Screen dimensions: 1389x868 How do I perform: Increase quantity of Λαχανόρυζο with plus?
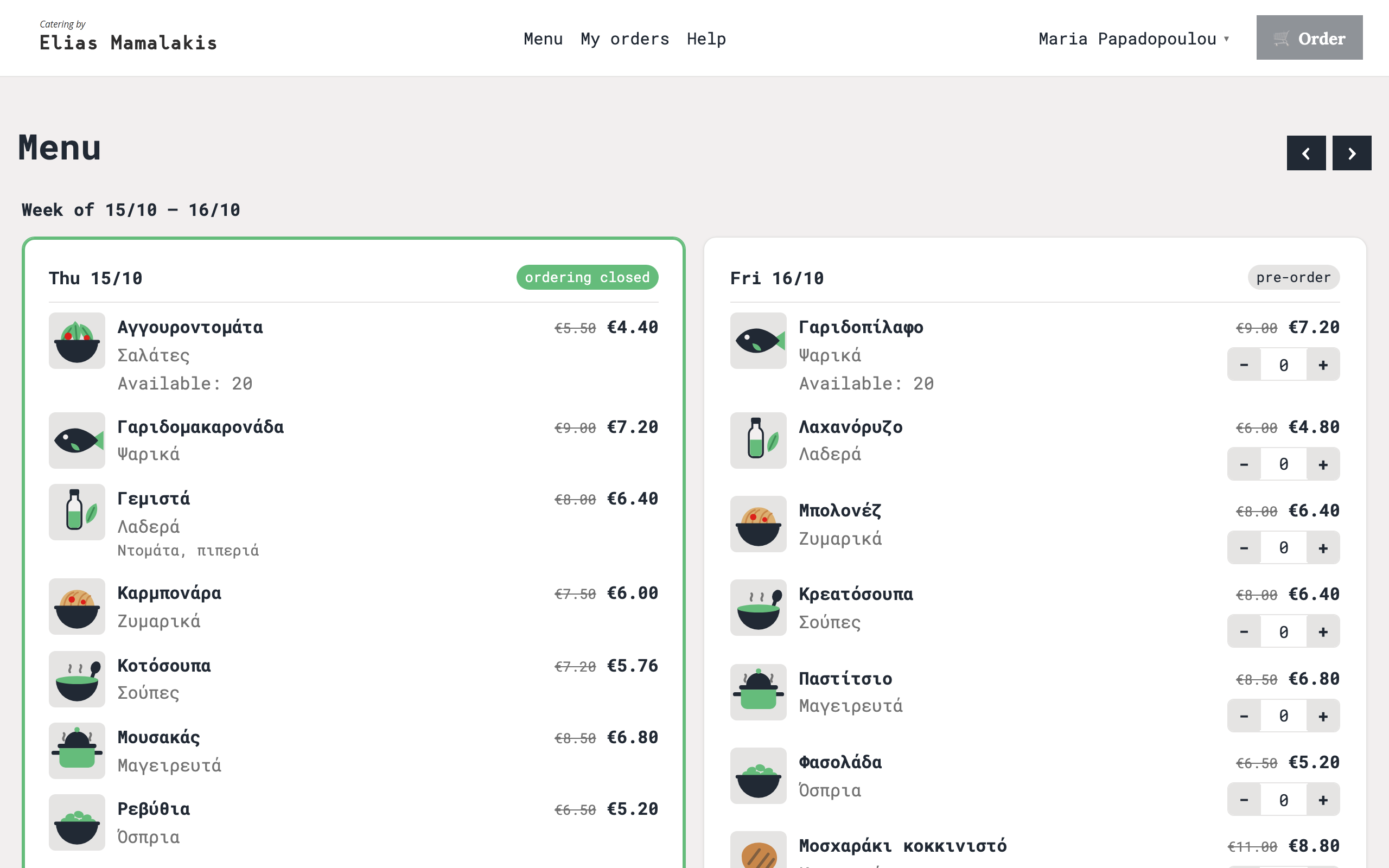pos(1323,464)
